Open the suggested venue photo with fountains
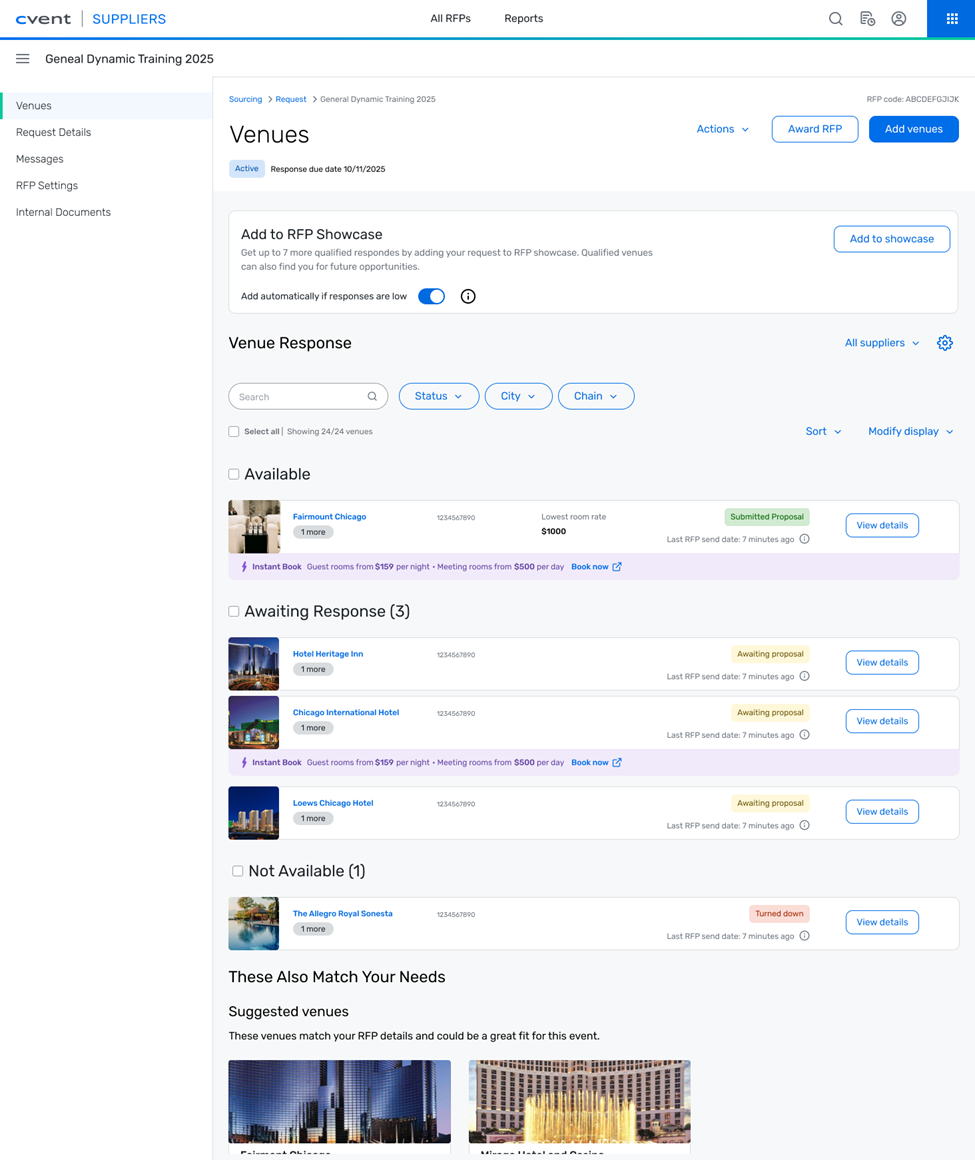Screen dimensions: 975x1160 580,1102
